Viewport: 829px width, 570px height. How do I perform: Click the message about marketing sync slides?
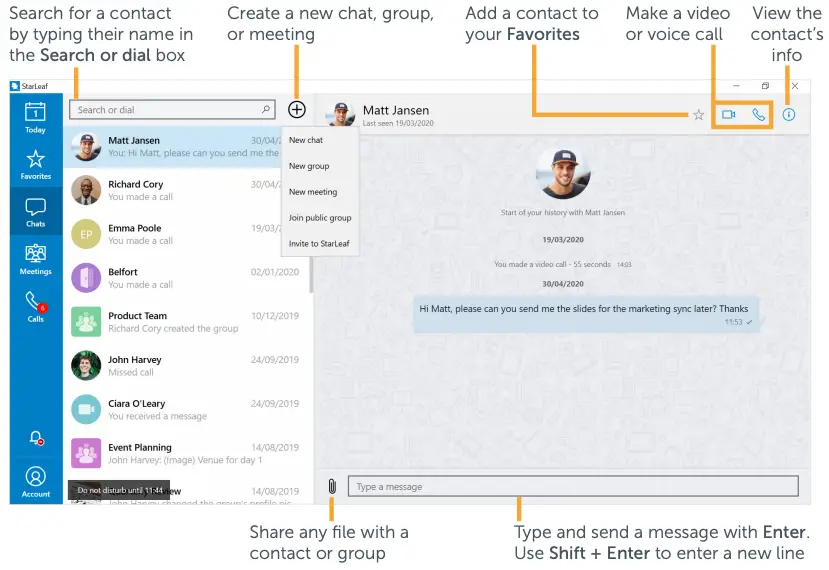[586, 314]
